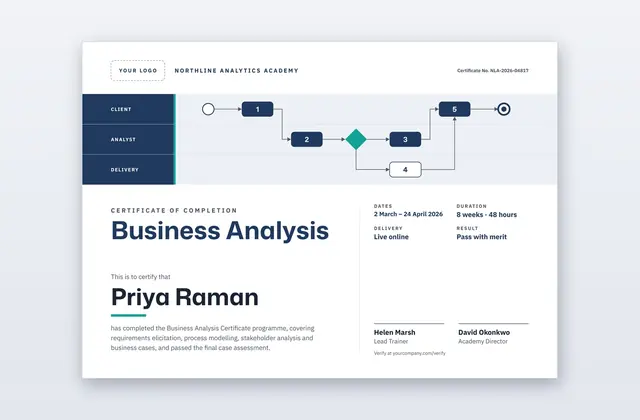Click flowchart node 2
The image size is (640, 420).
pos(307,140)
